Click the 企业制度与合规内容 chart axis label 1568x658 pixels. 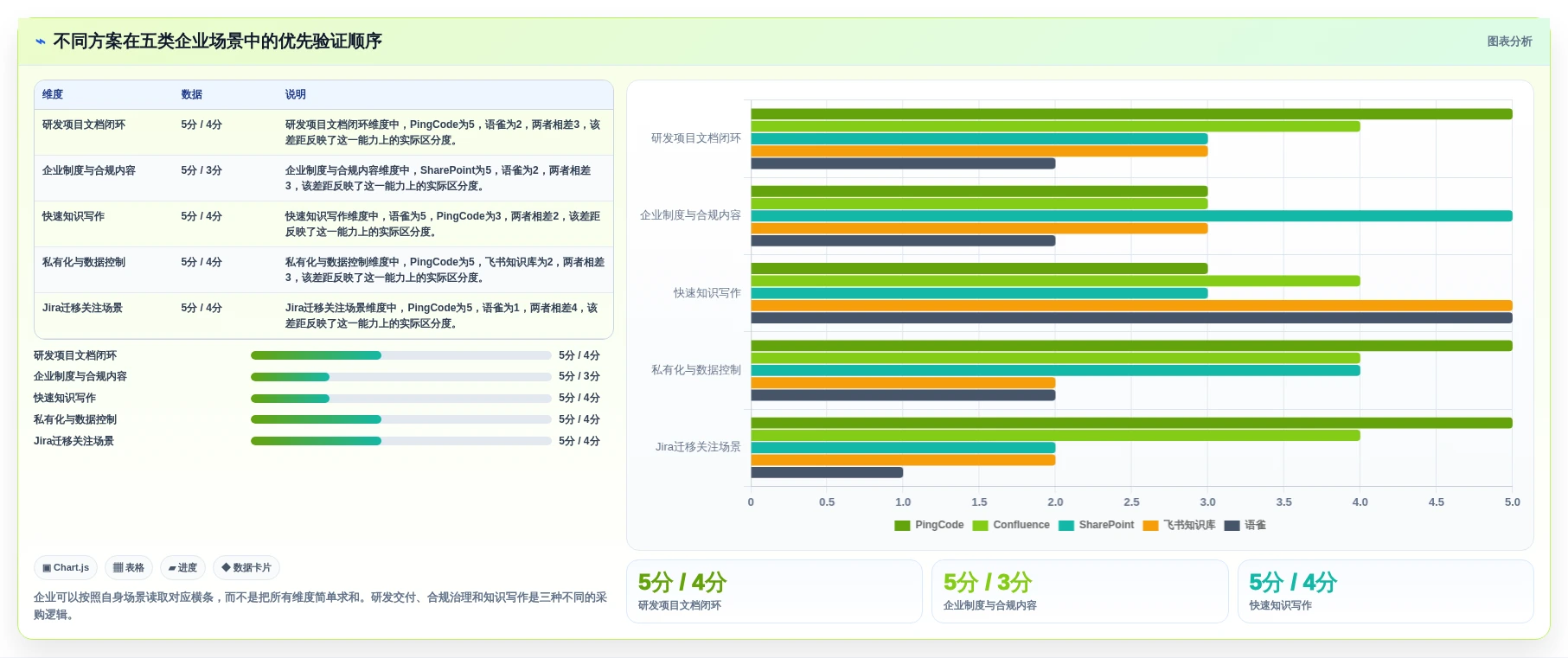pyautogui.click(x=690, y=215)
